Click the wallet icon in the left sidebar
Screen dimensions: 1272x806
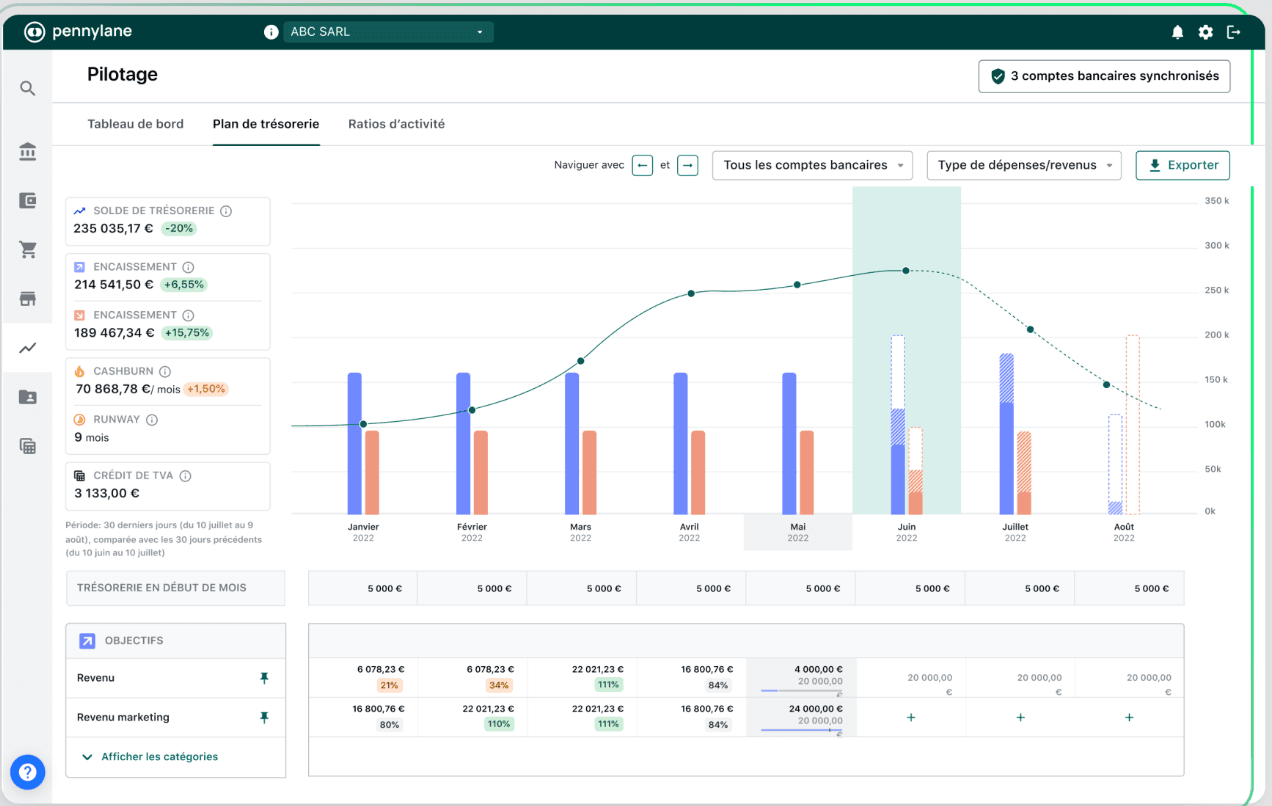tap(27, 199)
